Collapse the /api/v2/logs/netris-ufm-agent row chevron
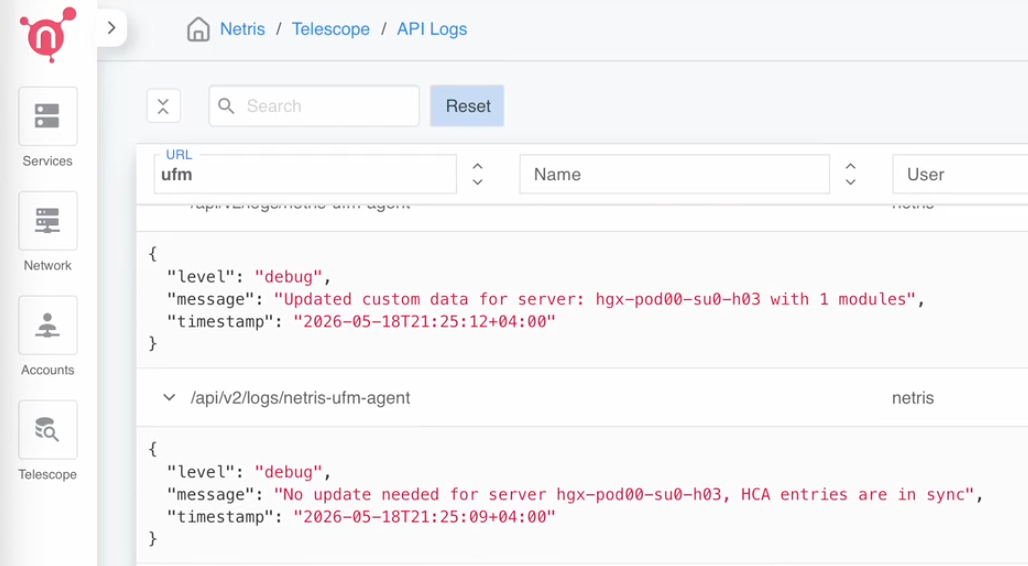Screen dimensions: 1028x566 [169, 397]
